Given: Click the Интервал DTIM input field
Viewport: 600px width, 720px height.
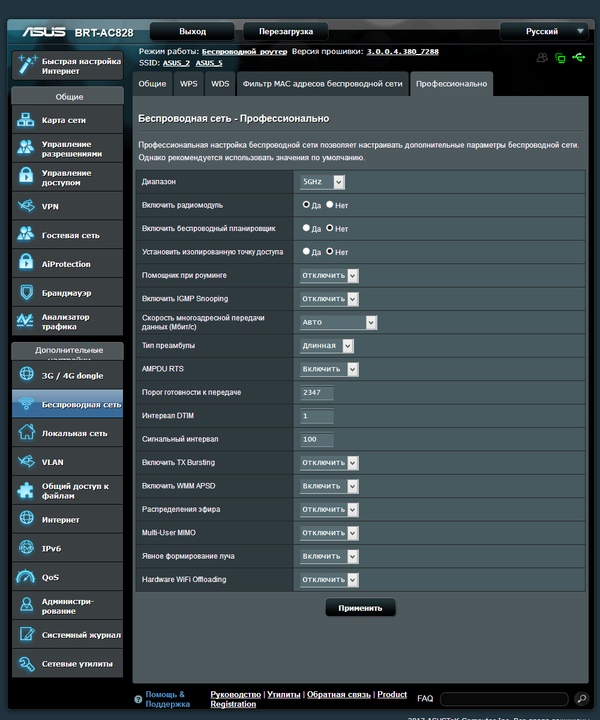Looking at the screenshot, I should pos(317,416).
